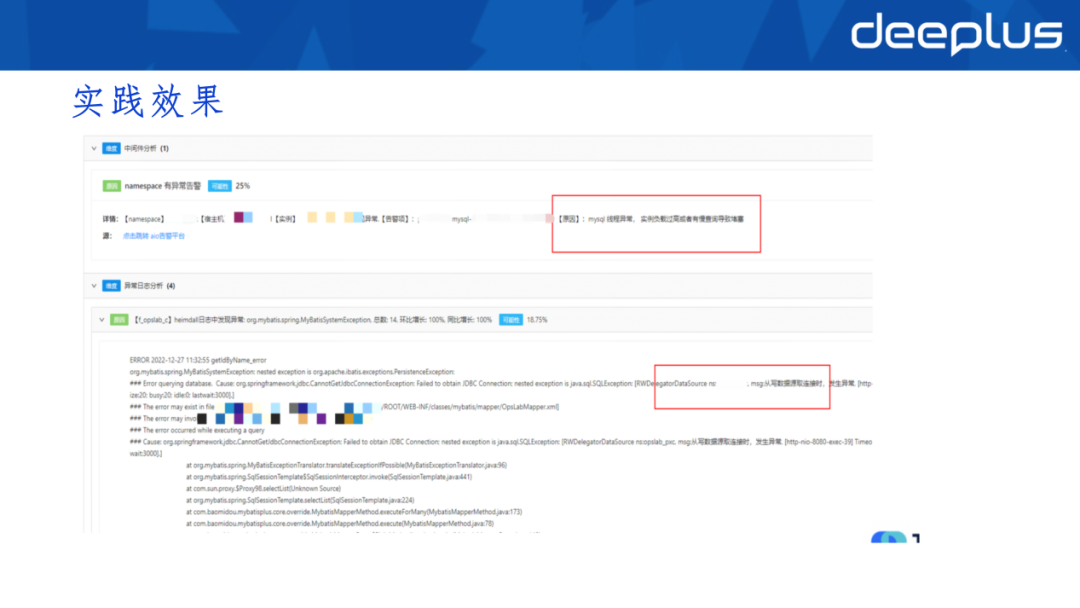1080x608 pixels.
Task: Click the 18.75% probability value
Action: tap(537, 319)
